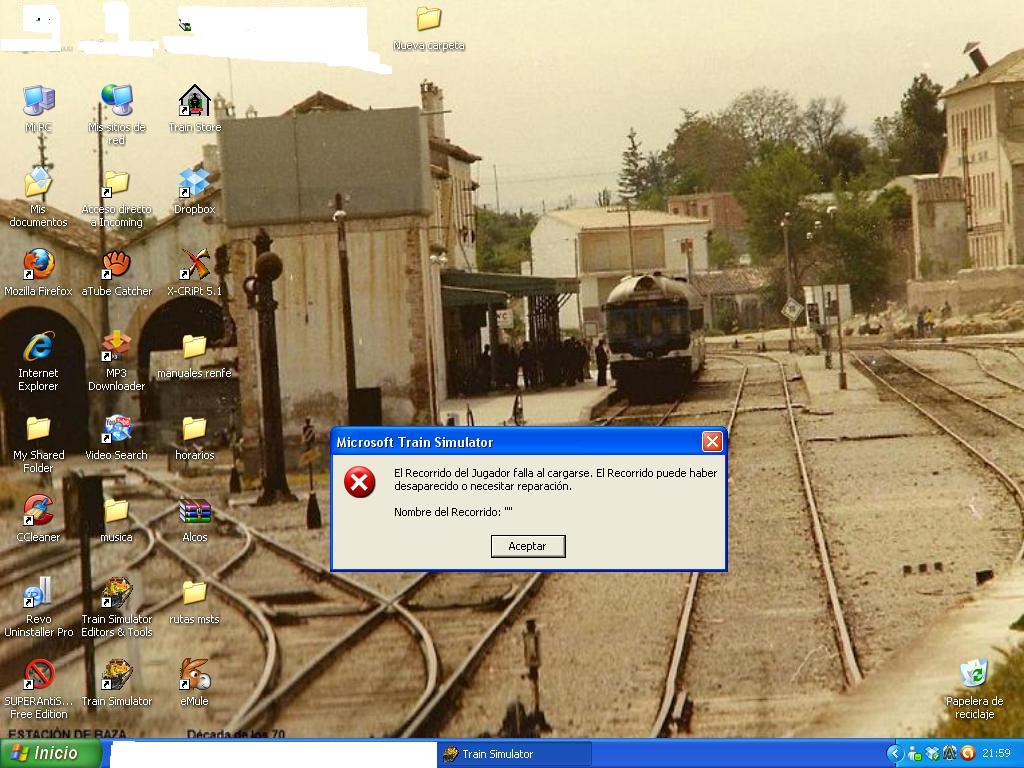
Task: Open the rutas msts folder
Action: coord(194,593)
